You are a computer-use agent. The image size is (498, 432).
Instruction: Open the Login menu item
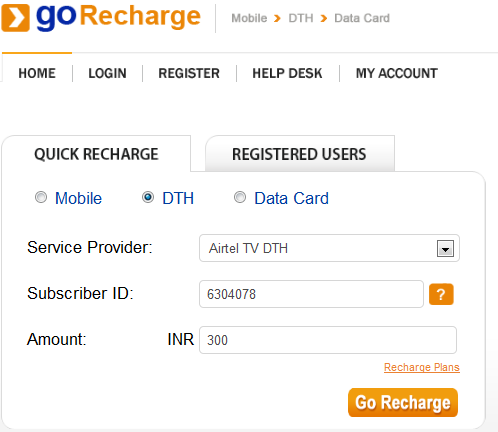pos(107,73)
